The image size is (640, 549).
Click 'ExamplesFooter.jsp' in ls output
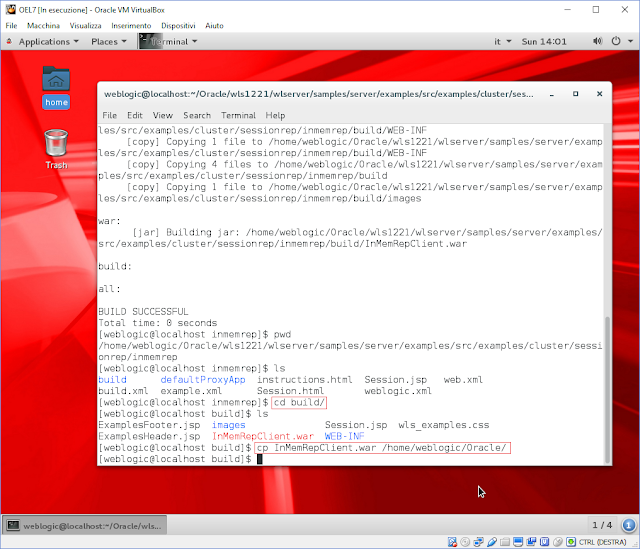pyautogui.click(x=149, y=425)
